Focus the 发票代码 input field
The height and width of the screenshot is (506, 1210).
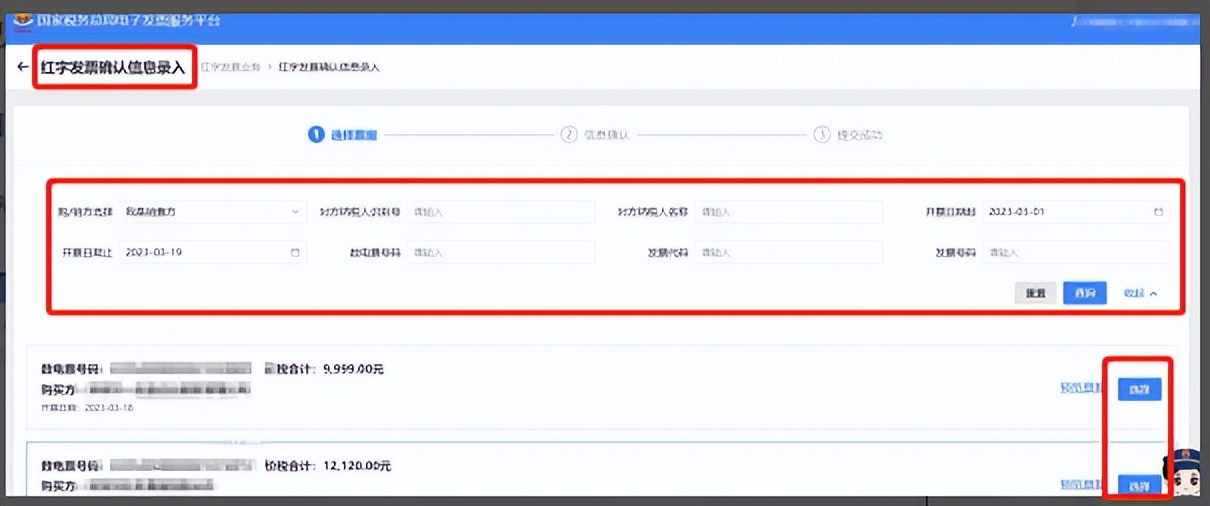[789, 253]
